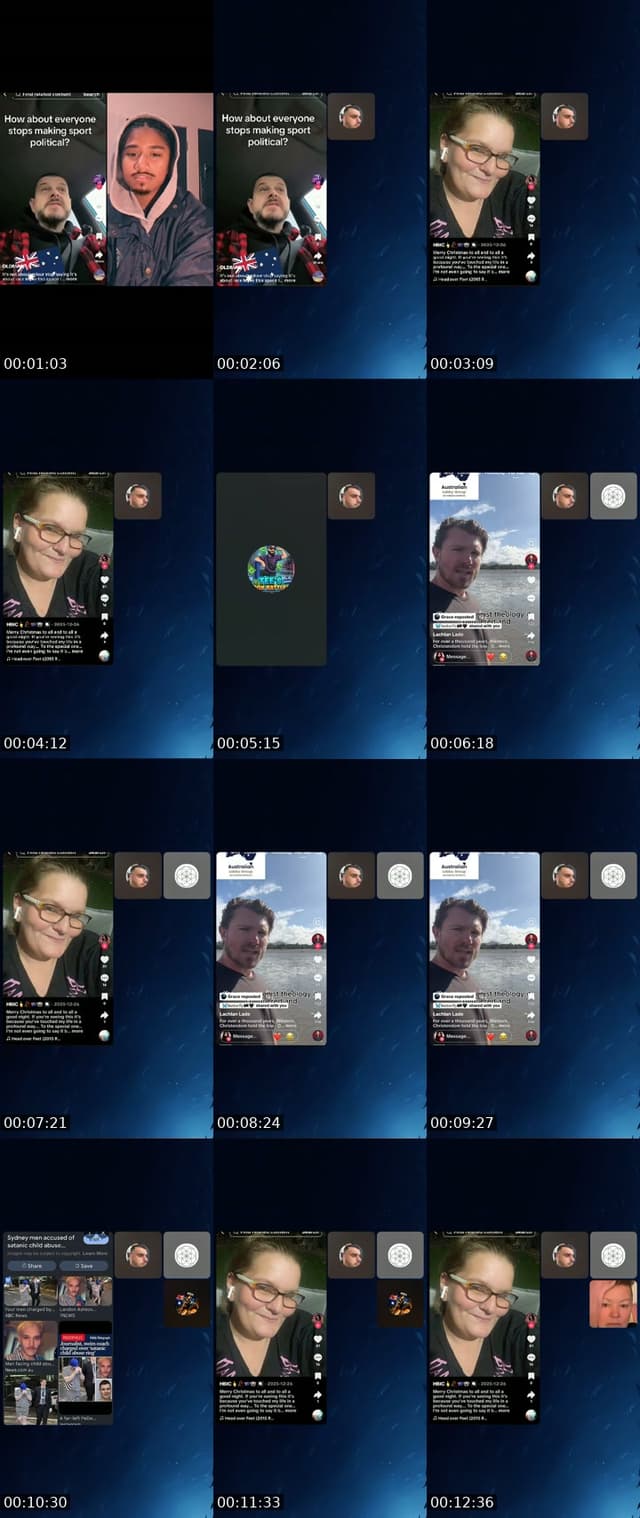Select the participant thumbnail in the 00:03:09 frame
Screen dimensions: 640x1518
564,116
